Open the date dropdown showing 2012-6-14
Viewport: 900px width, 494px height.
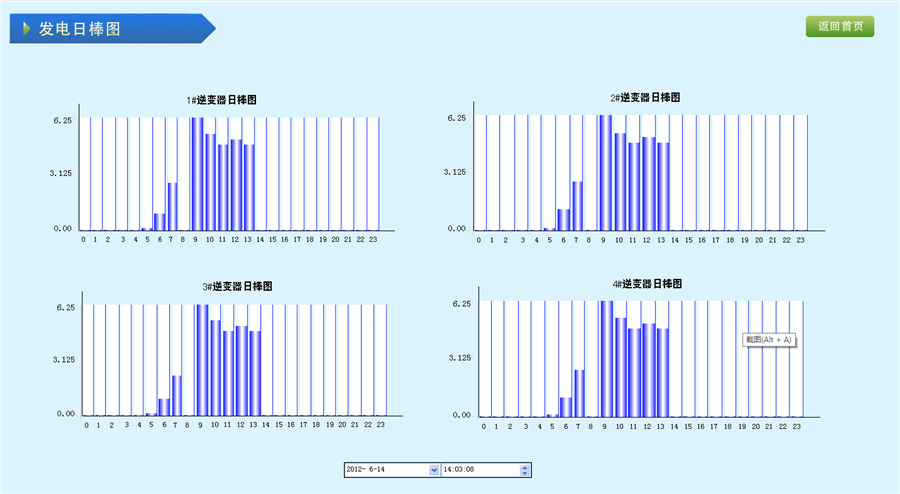(x=433, y=469)
